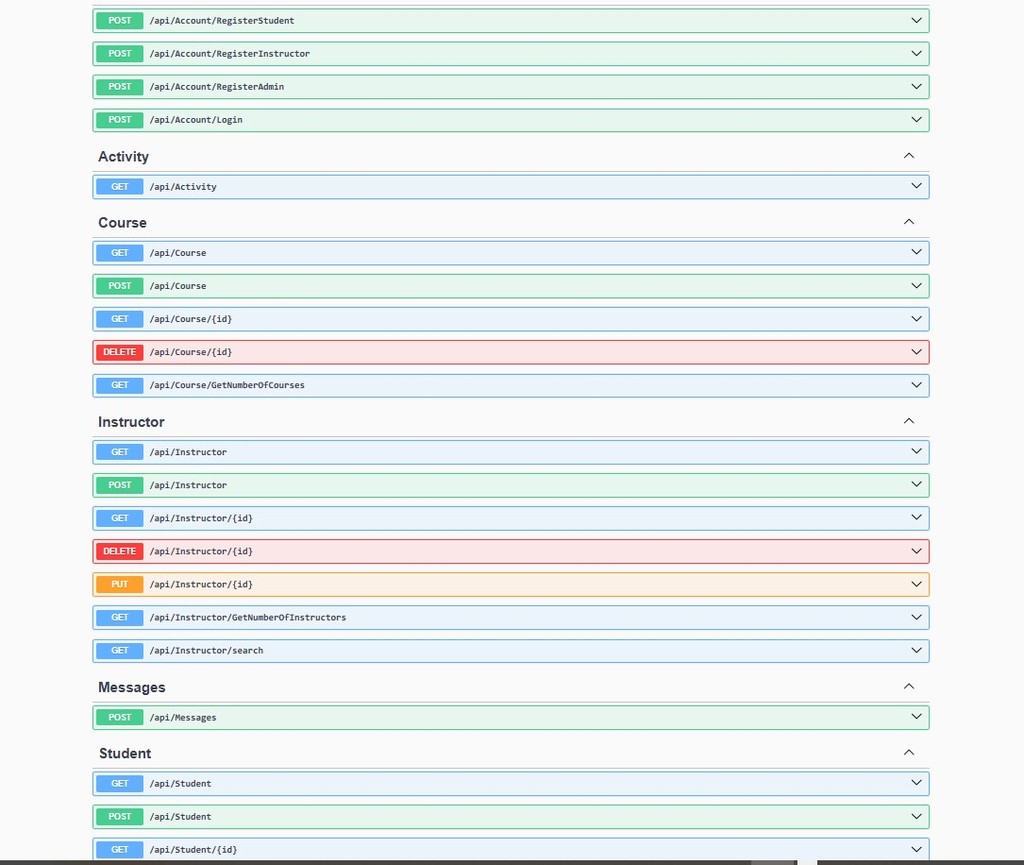The width and height of the screenshot is (1024, 865).
Task: Click the GET badge for /api/Activity
Action: tap(120, 187)
